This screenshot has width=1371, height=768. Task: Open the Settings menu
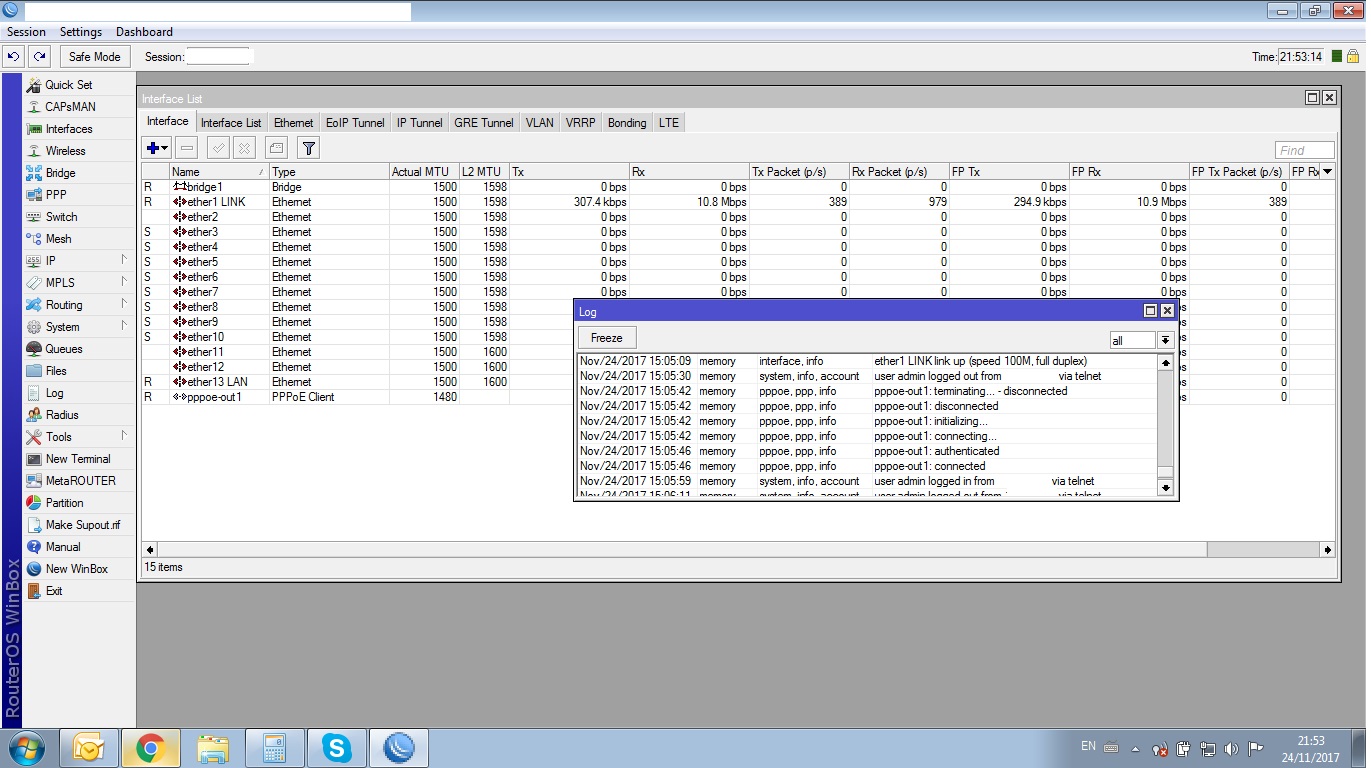81,32
